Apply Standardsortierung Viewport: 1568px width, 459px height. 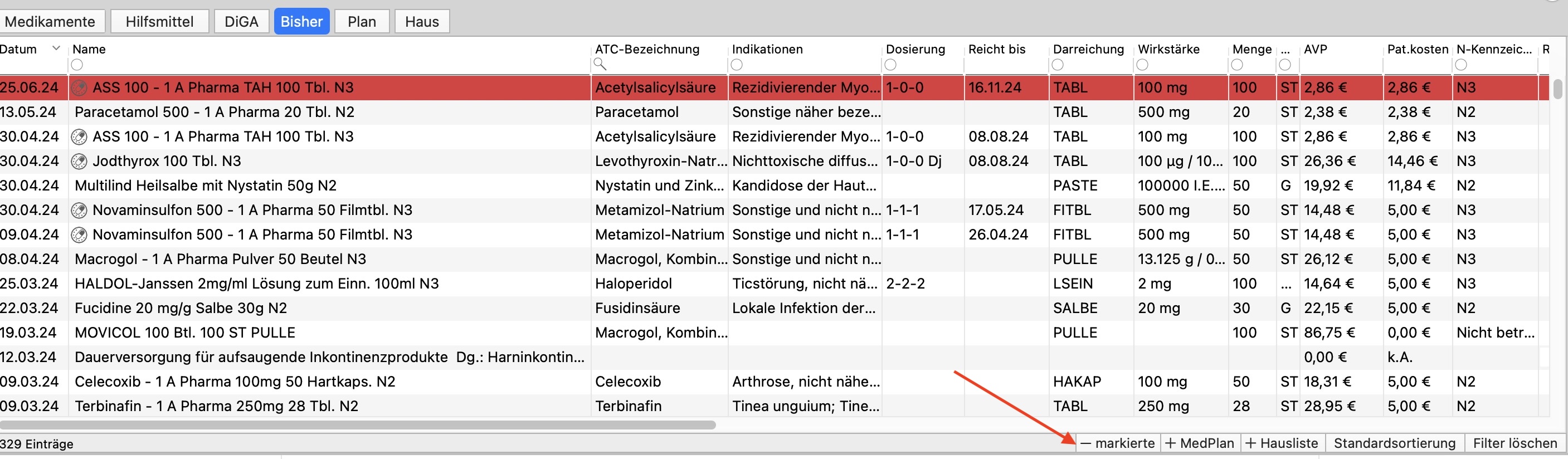[x=1395, y=443]
